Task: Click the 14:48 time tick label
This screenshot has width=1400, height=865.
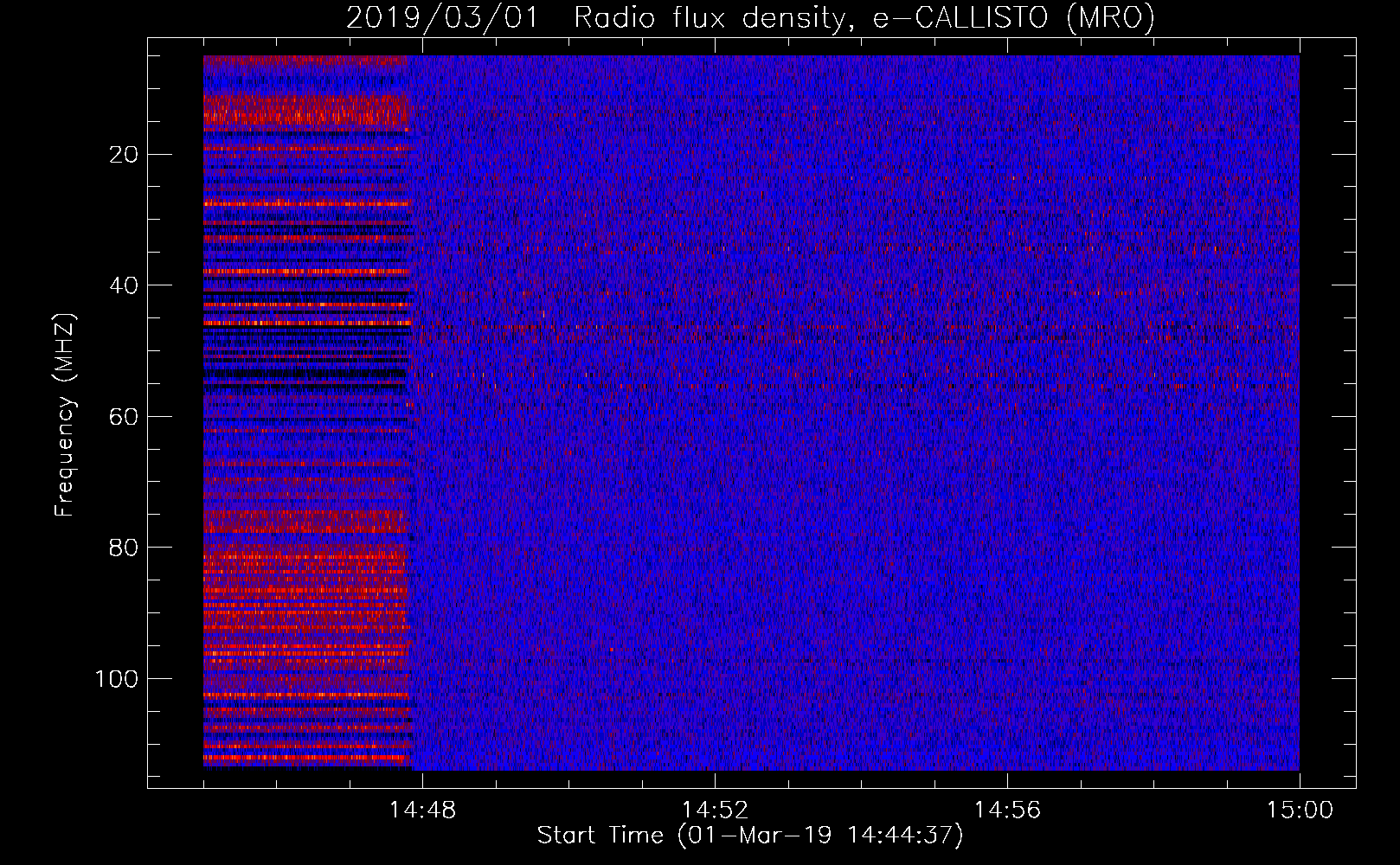Action: click(422, 810)
